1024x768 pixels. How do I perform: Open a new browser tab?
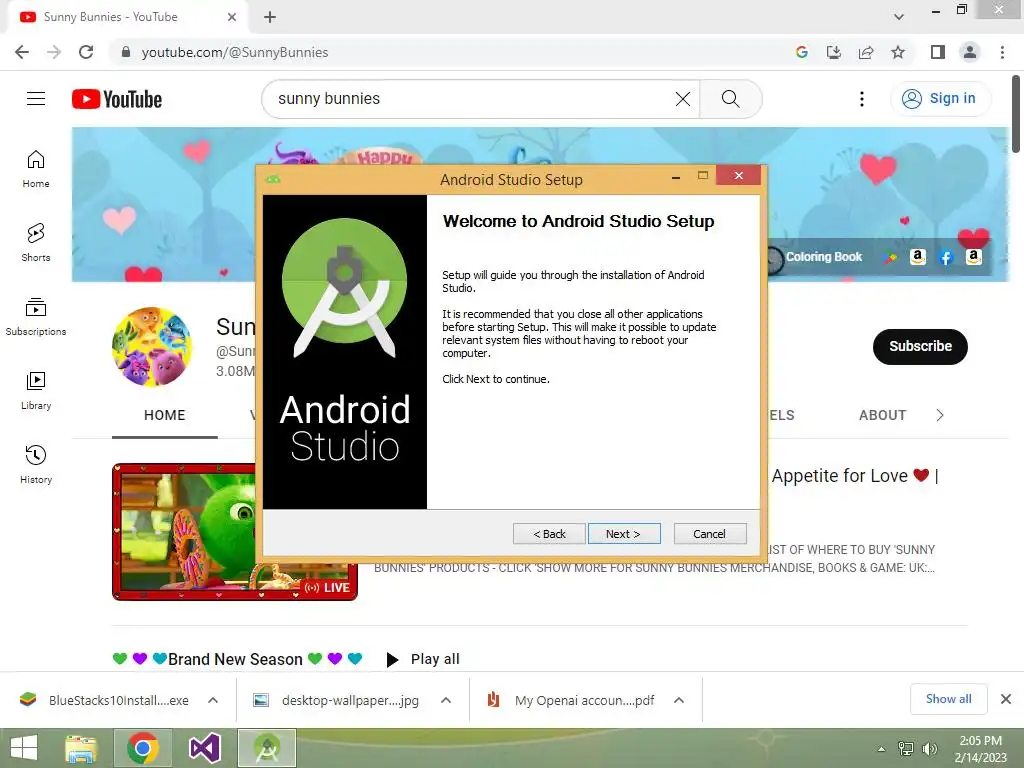point(270,17)
